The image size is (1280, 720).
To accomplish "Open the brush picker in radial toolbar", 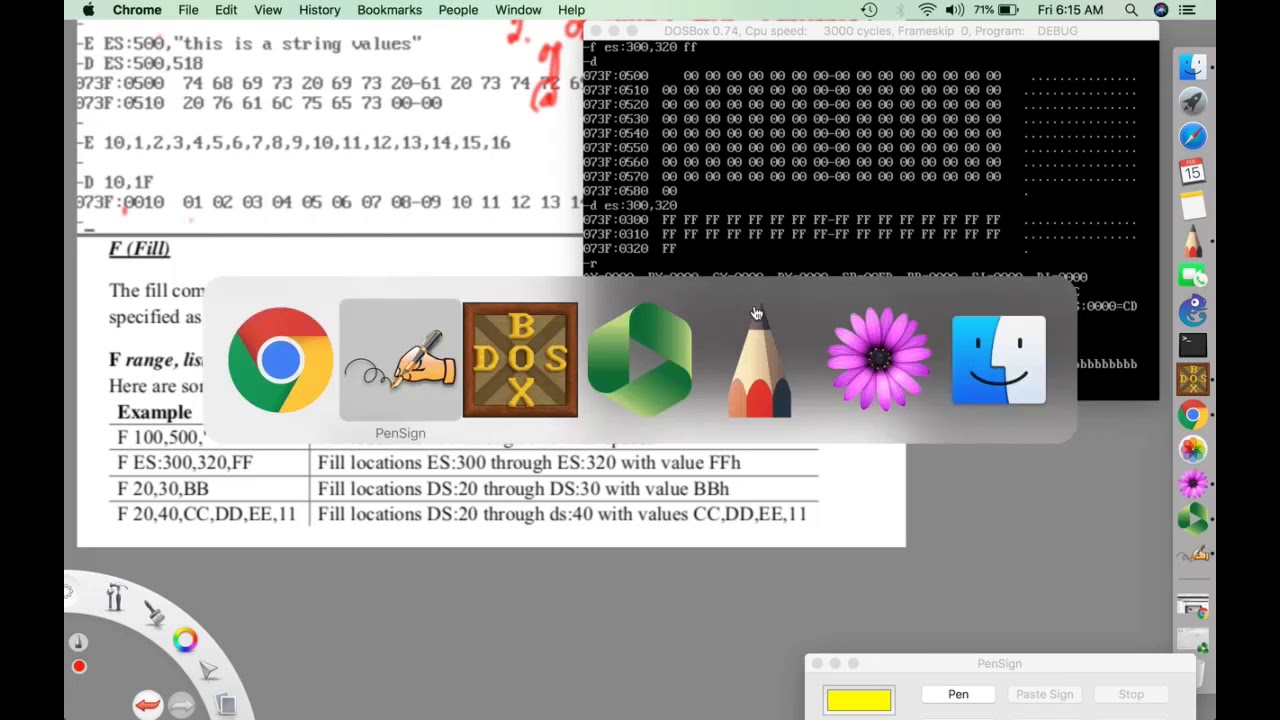I will tap(153, 612).
